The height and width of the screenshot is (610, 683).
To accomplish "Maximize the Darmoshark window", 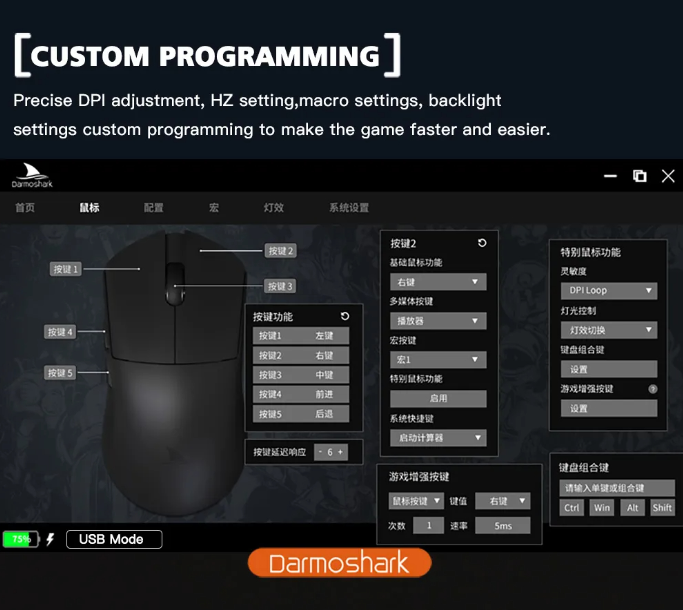I will click(x=639, y=176).
